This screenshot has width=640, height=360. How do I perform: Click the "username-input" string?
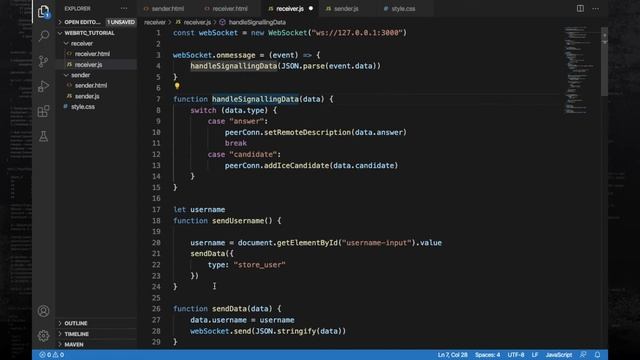pos(376,243)
